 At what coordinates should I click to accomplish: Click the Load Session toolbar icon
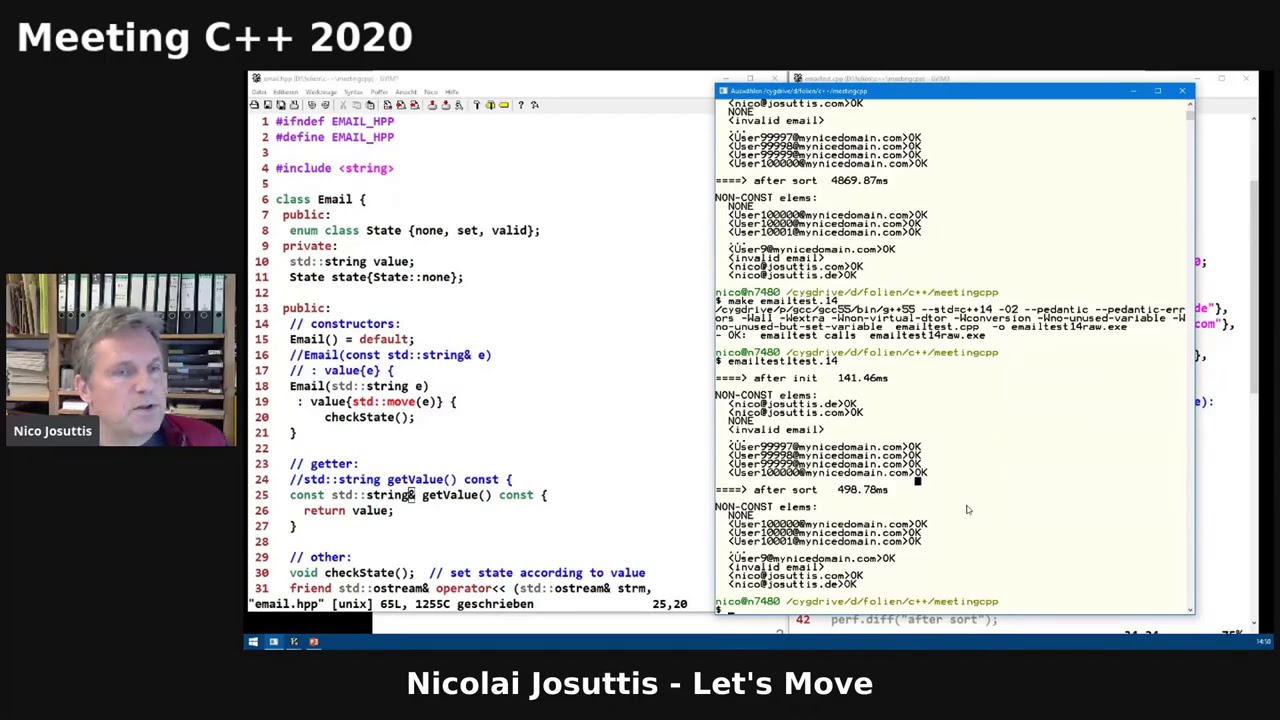coord(432,105)
